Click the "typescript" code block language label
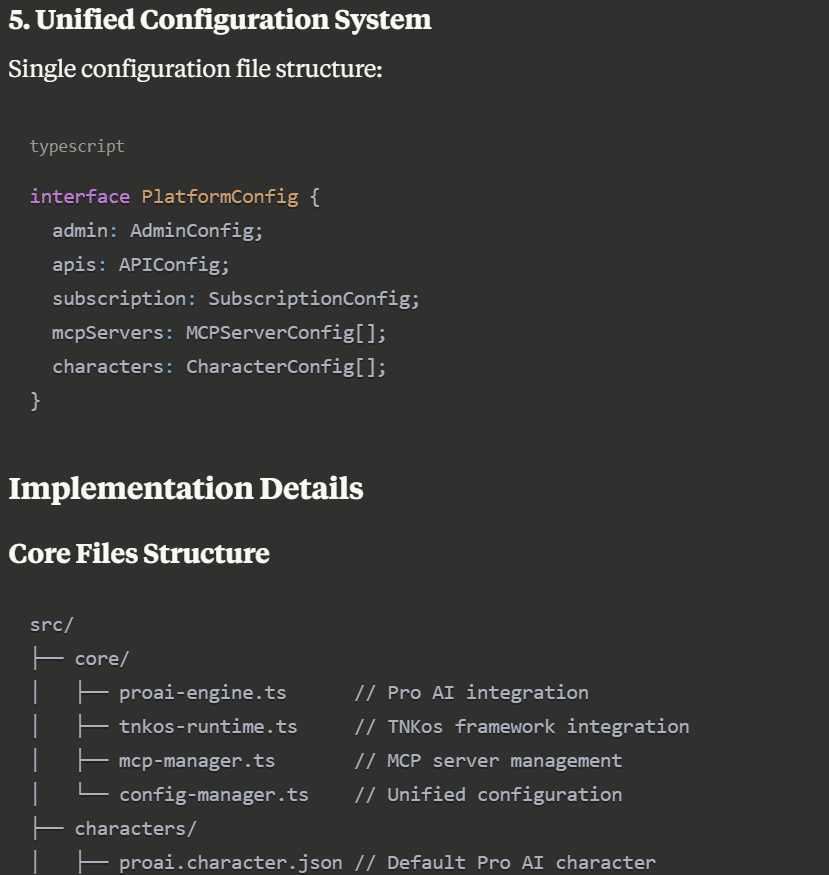The image size is (829, 875). tap(77, 146)
